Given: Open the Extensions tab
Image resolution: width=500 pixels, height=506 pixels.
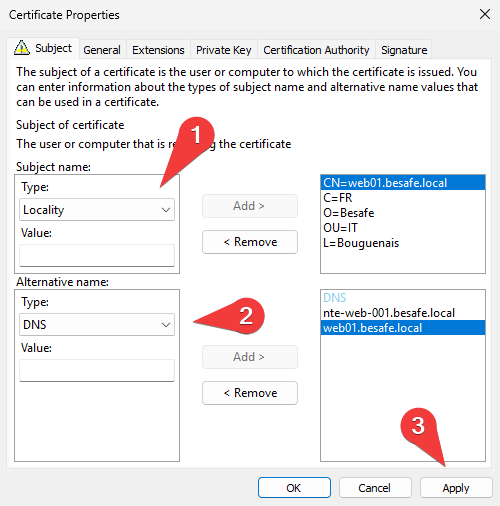Looking at the screenshot, I should tap(158, 50).
